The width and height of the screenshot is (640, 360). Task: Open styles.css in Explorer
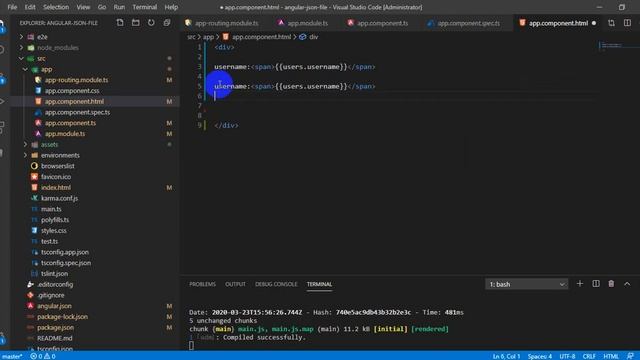point(53,231)
